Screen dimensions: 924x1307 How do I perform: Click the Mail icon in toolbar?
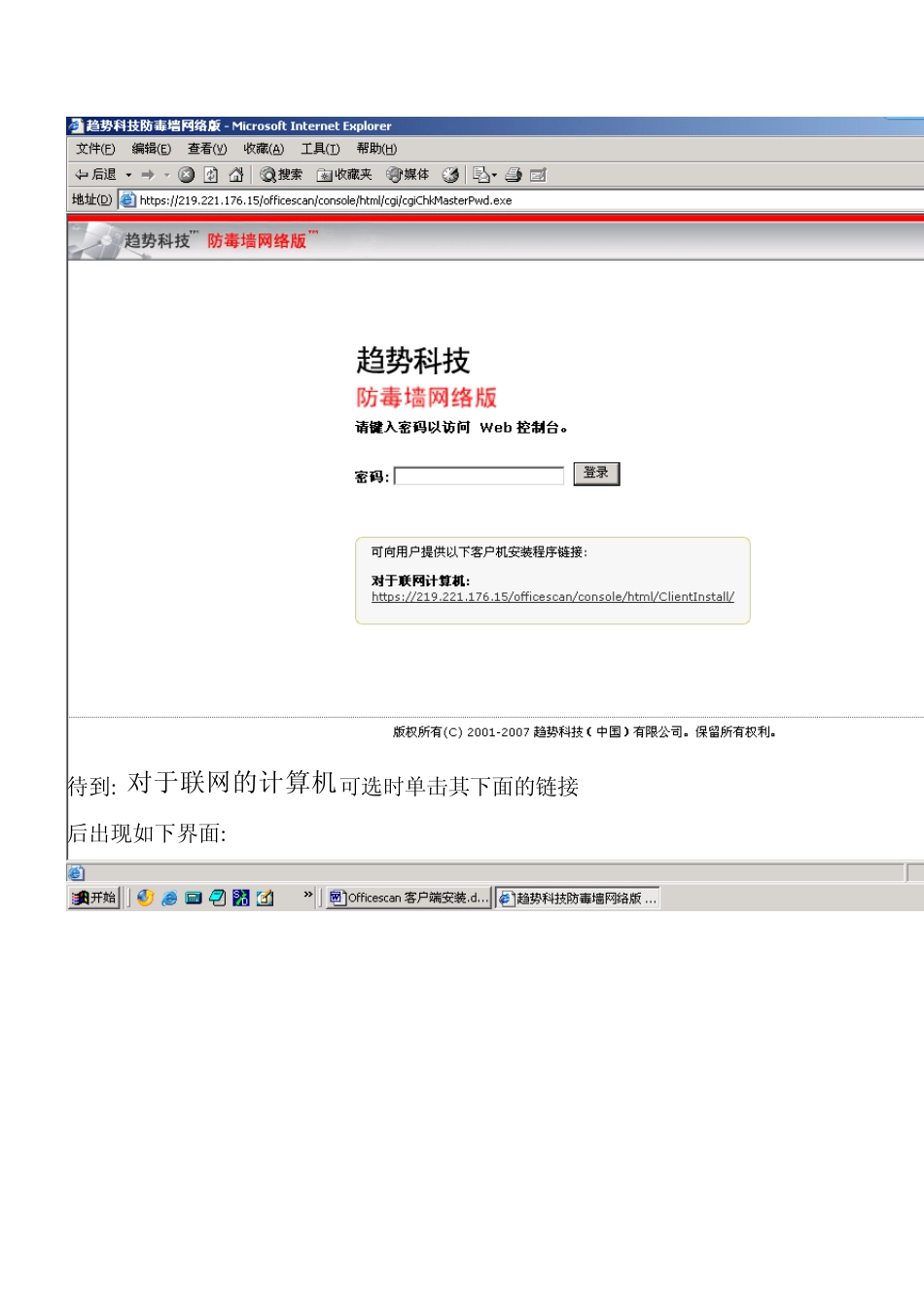(480, 175)
